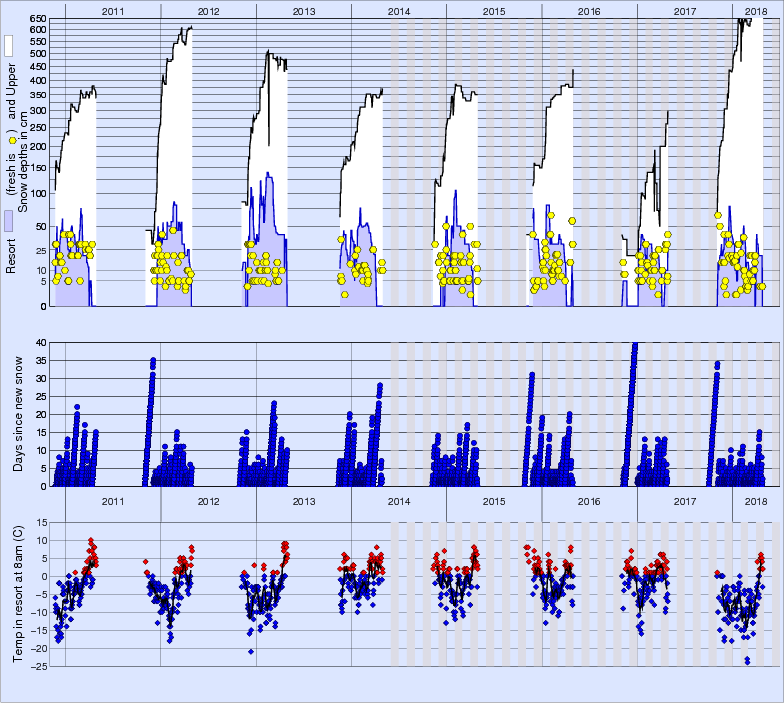Click the 40 tick on the days-since-snow axis
Viewport: 784px width, 703px height.
pyautogui.click(x=41, y=342)
